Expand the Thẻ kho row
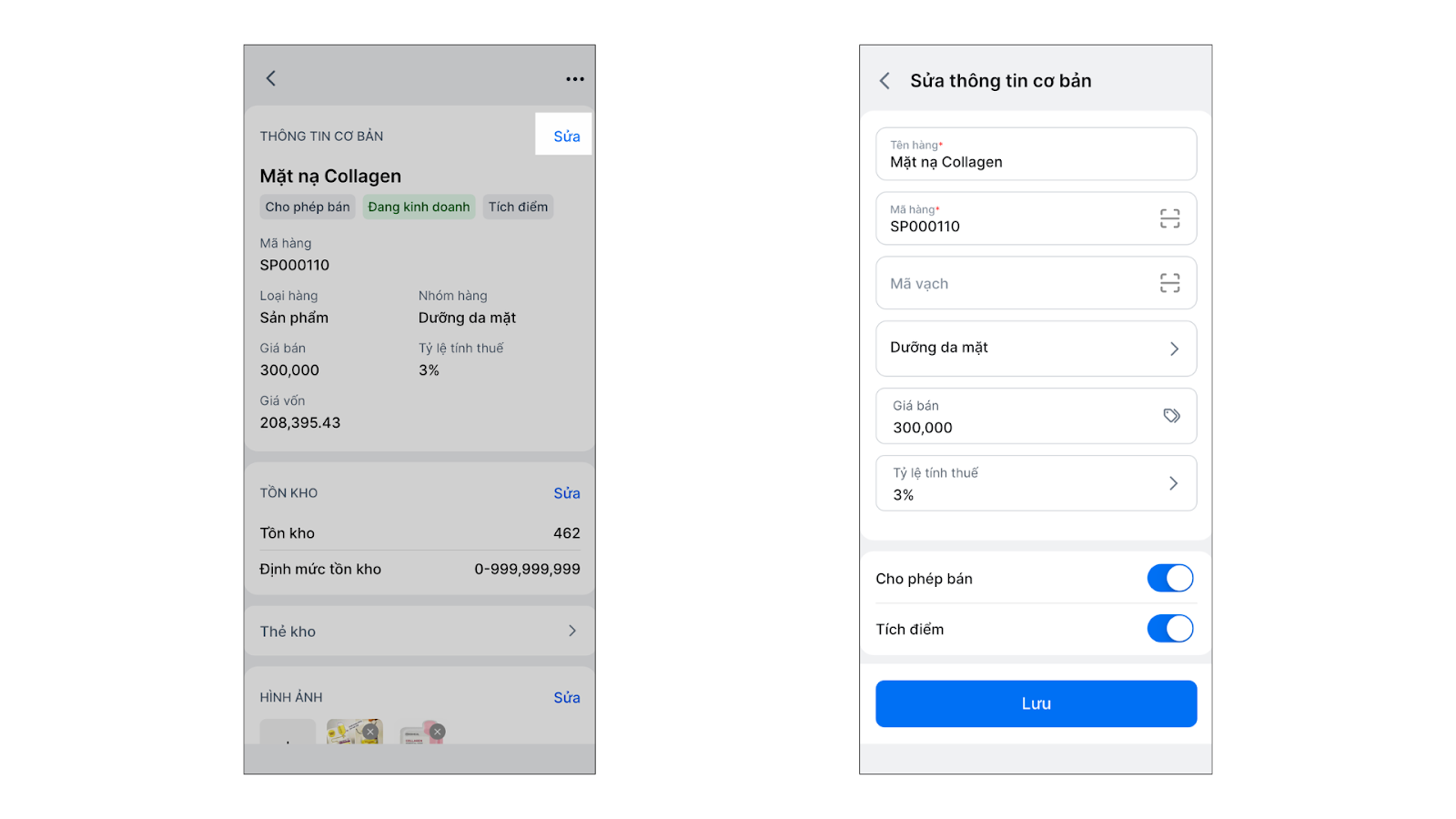This screenshot has height=819, width=1456. (x=420, y=631)
